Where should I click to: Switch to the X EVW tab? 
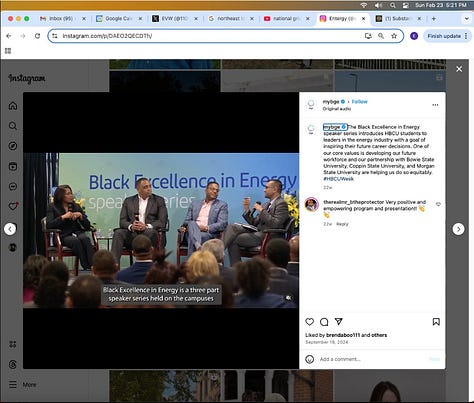tap(174, 19)
